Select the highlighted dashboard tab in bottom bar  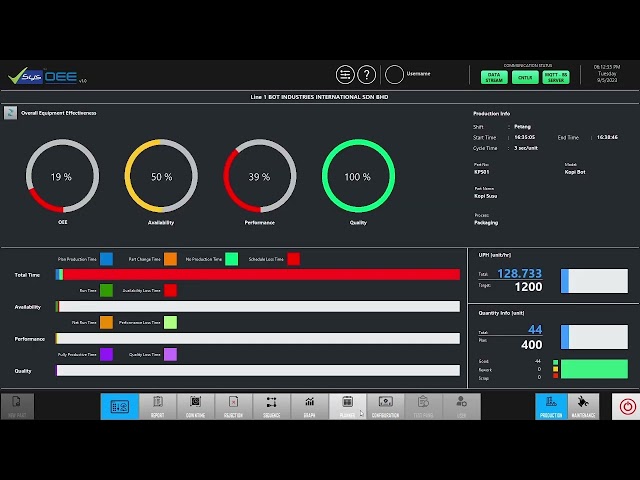coord(120,407)
